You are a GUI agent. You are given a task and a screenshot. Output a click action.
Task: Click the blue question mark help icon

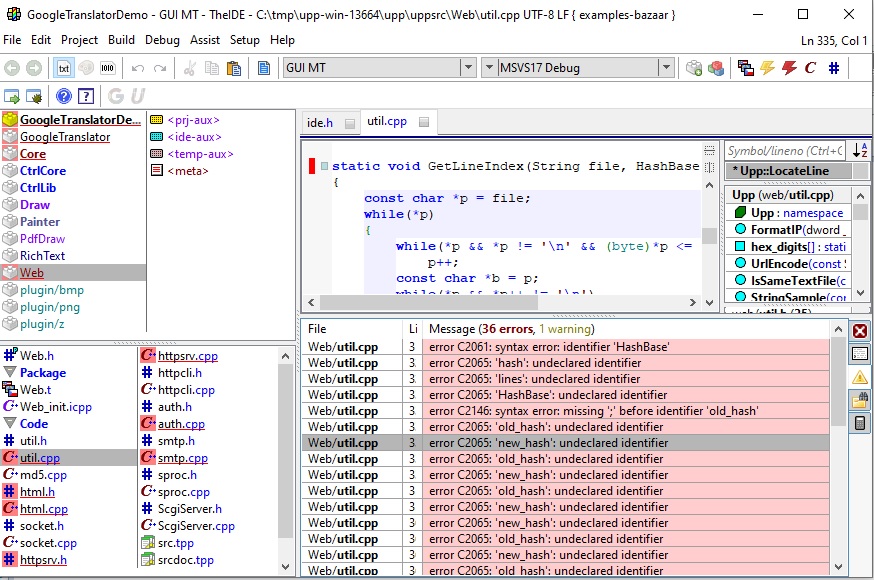pos(64,96)
